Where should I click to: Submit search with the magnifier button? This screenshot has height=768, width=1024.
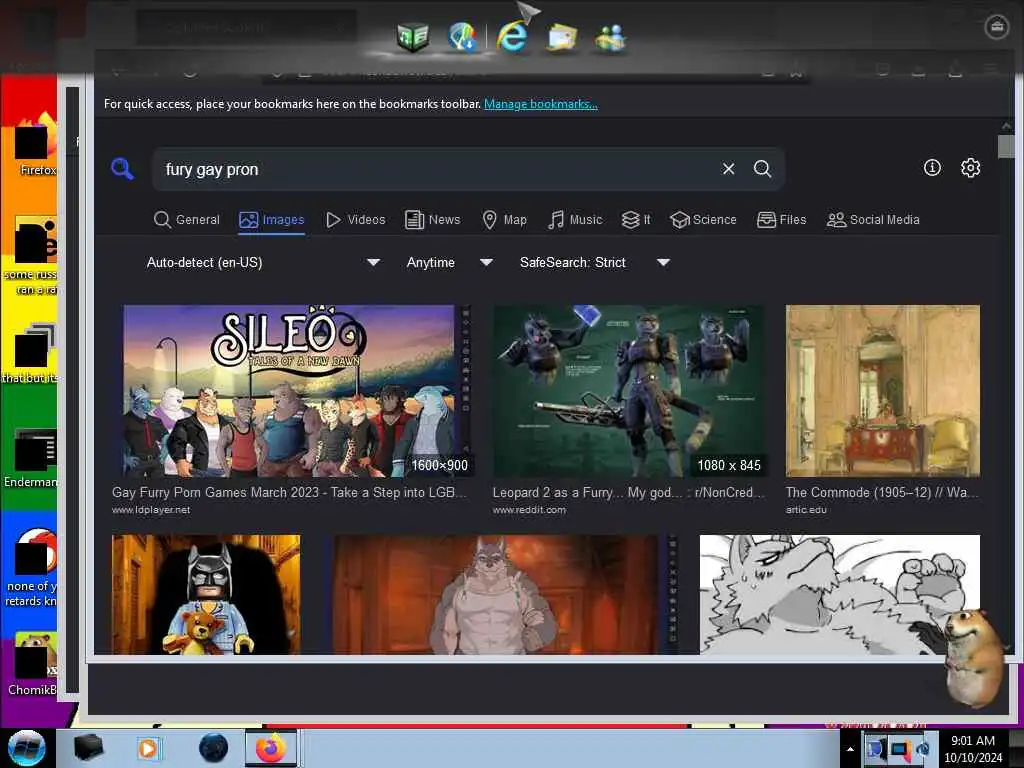(762, 168)
